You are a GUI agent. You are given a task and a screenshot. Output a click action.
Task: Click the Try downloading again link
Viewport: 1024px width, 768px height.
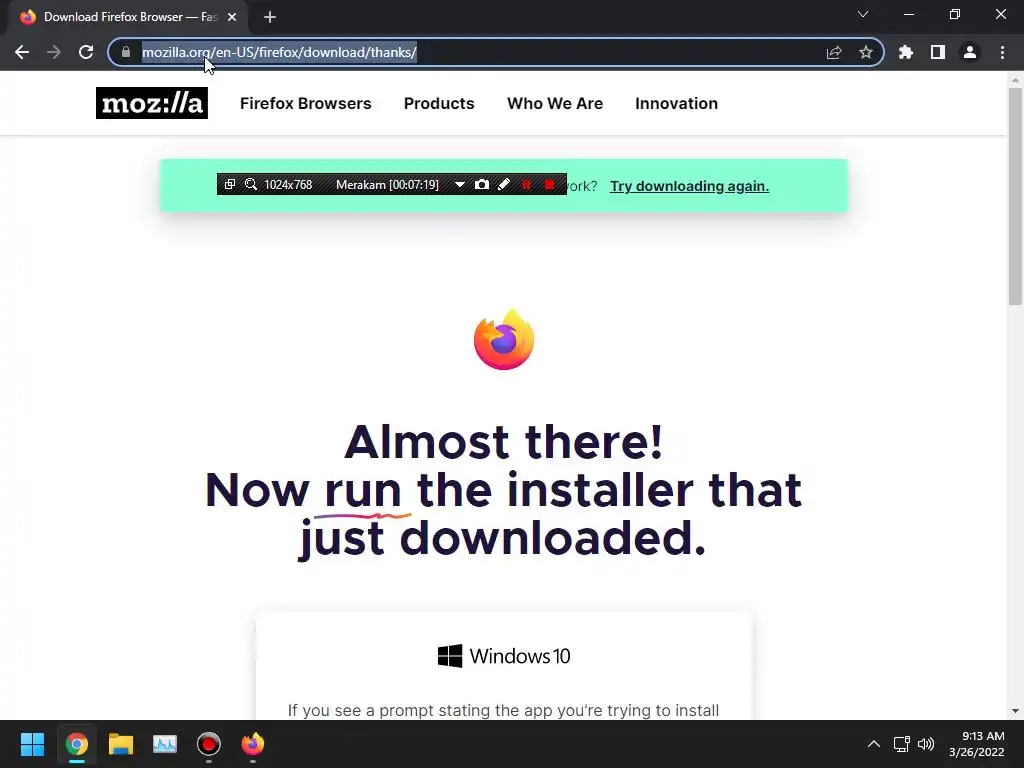pos(690,186)
